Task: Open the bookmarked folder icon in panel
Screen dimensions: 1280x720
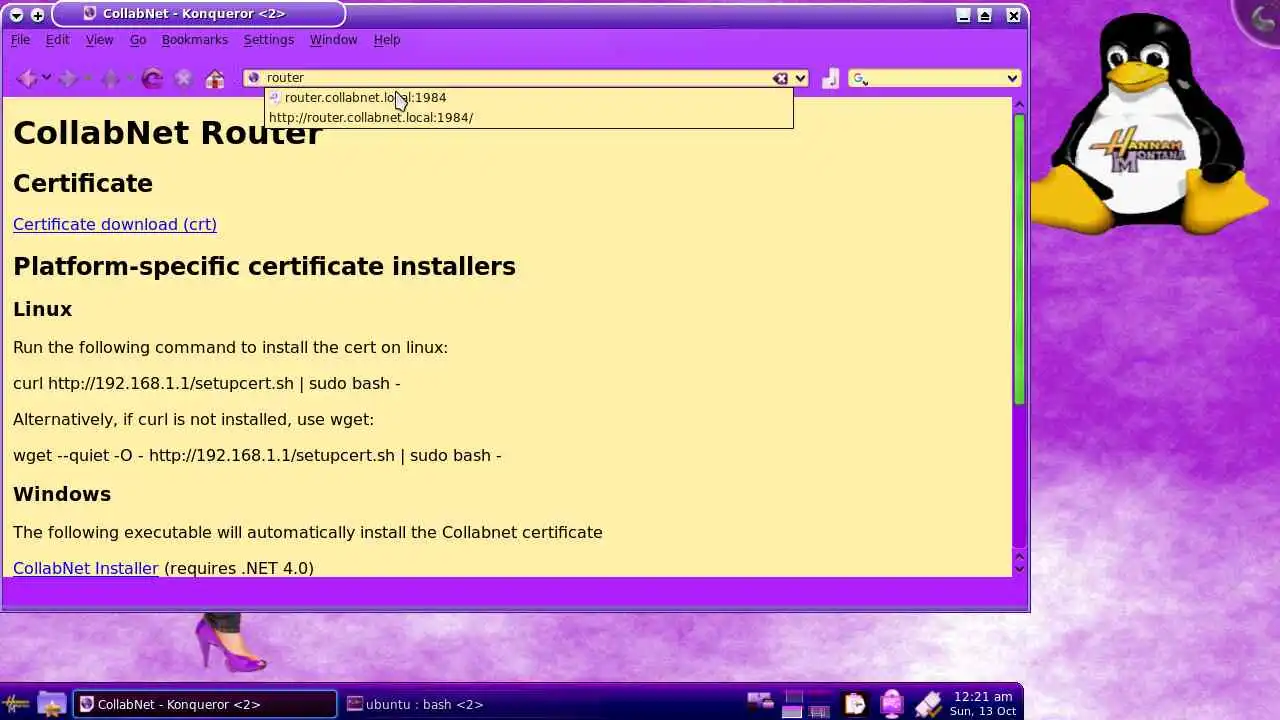Action: [51, 704]
